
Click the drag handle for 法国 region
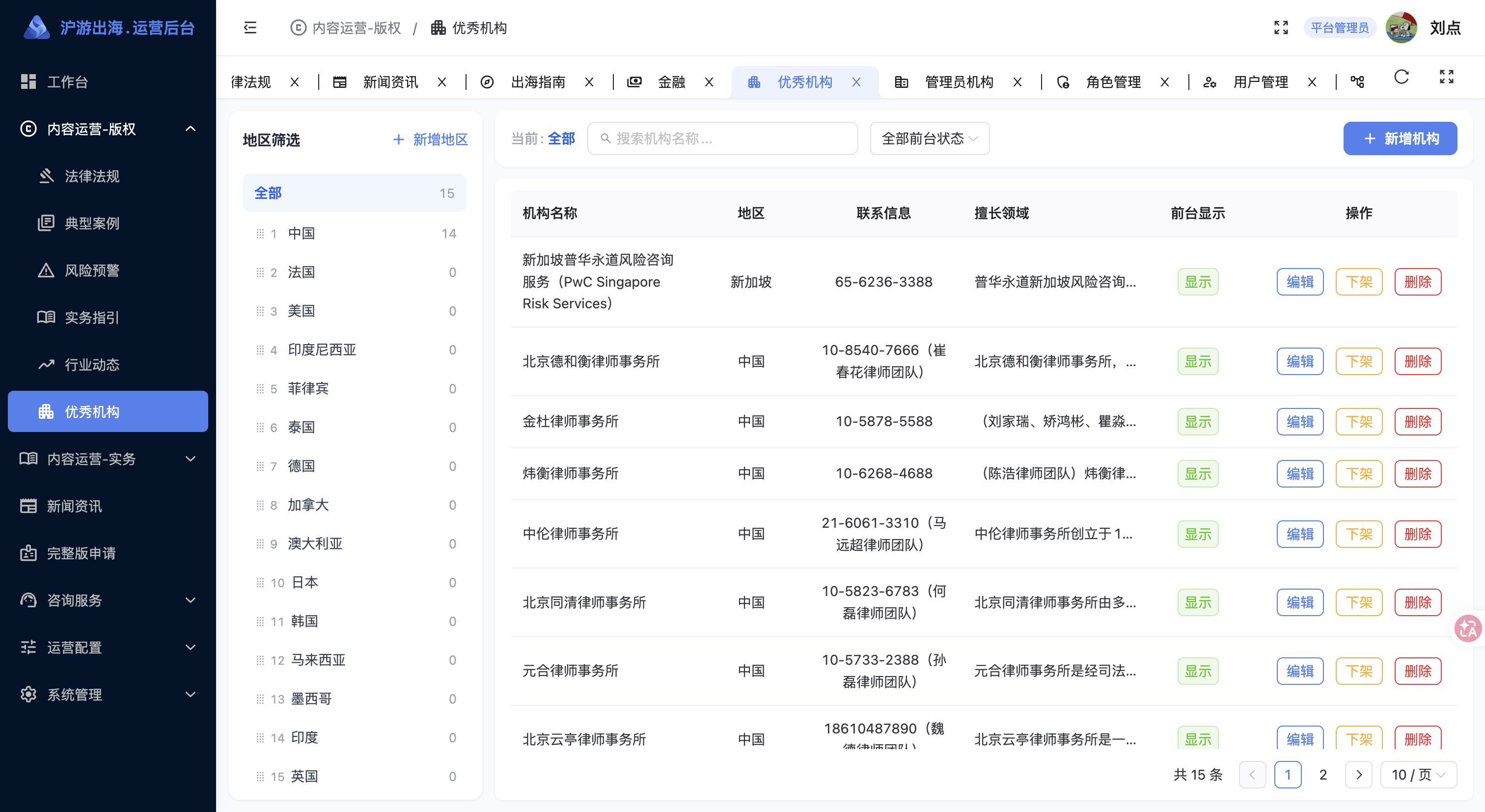coord(260,272)
